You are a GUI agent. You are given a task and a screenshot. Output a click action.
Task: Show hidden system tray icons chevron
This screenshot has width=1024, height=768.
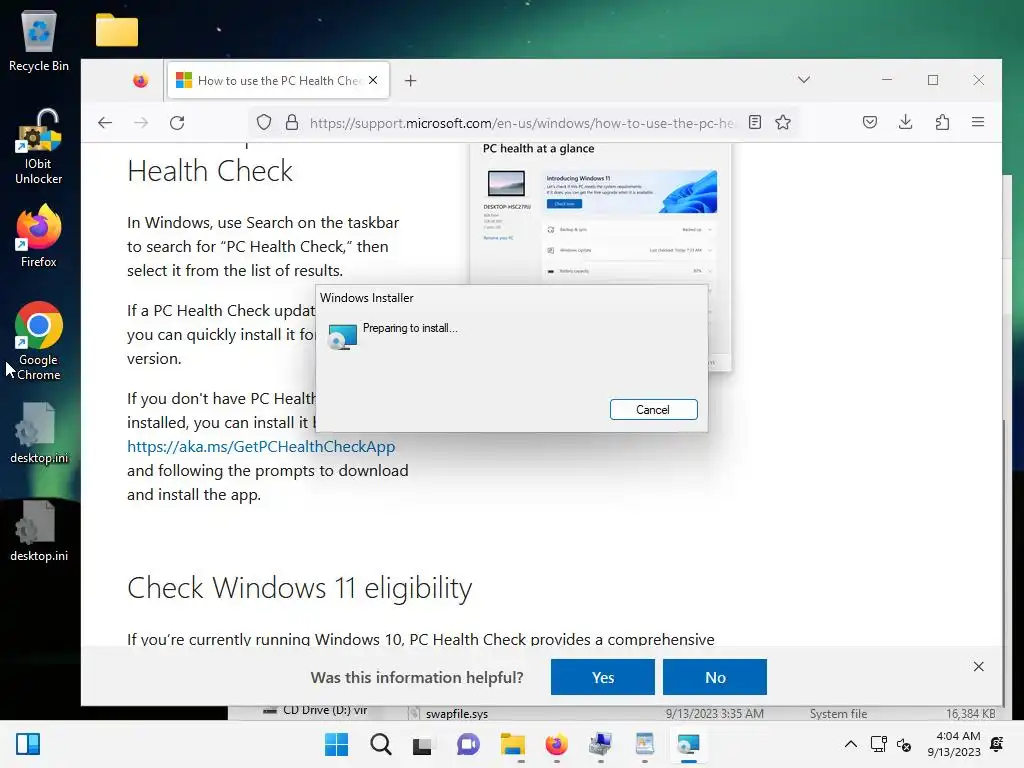click(x=851, y=744)
